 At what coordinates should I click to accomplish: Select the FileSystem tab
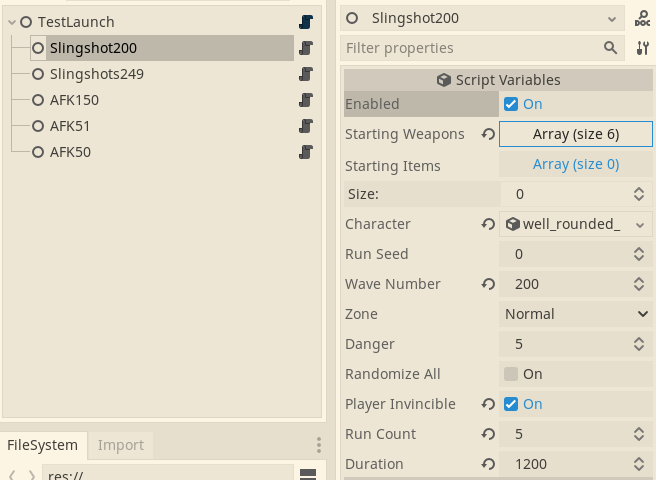[43, 445]
